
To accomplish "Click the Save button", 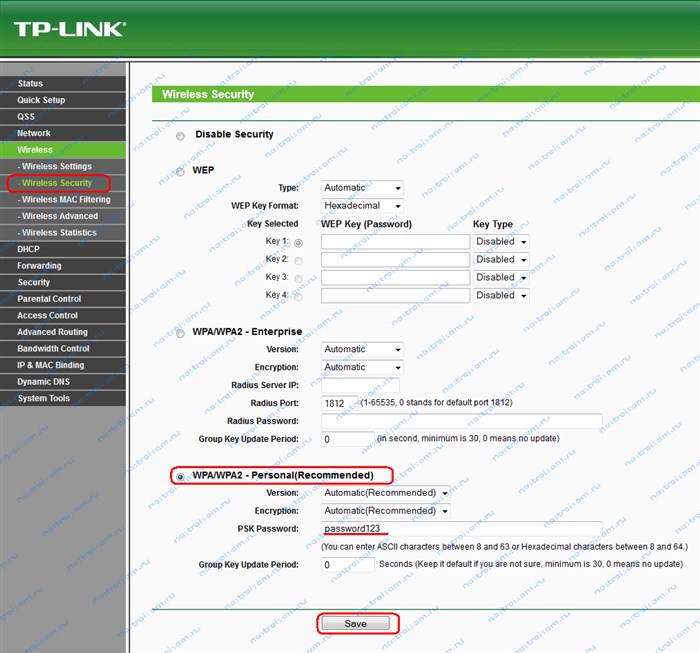I will (356, 624).
